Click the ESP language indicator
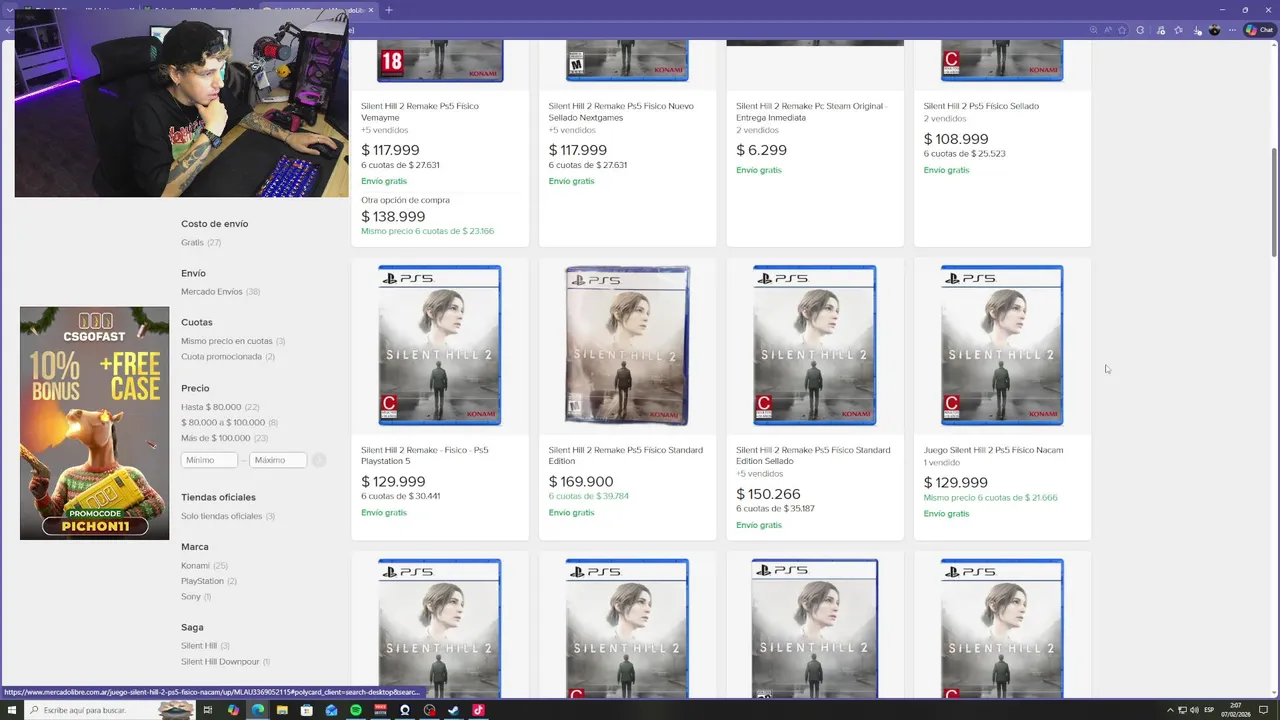The width and height of the screenshot is (1280, 720). 1209,710
